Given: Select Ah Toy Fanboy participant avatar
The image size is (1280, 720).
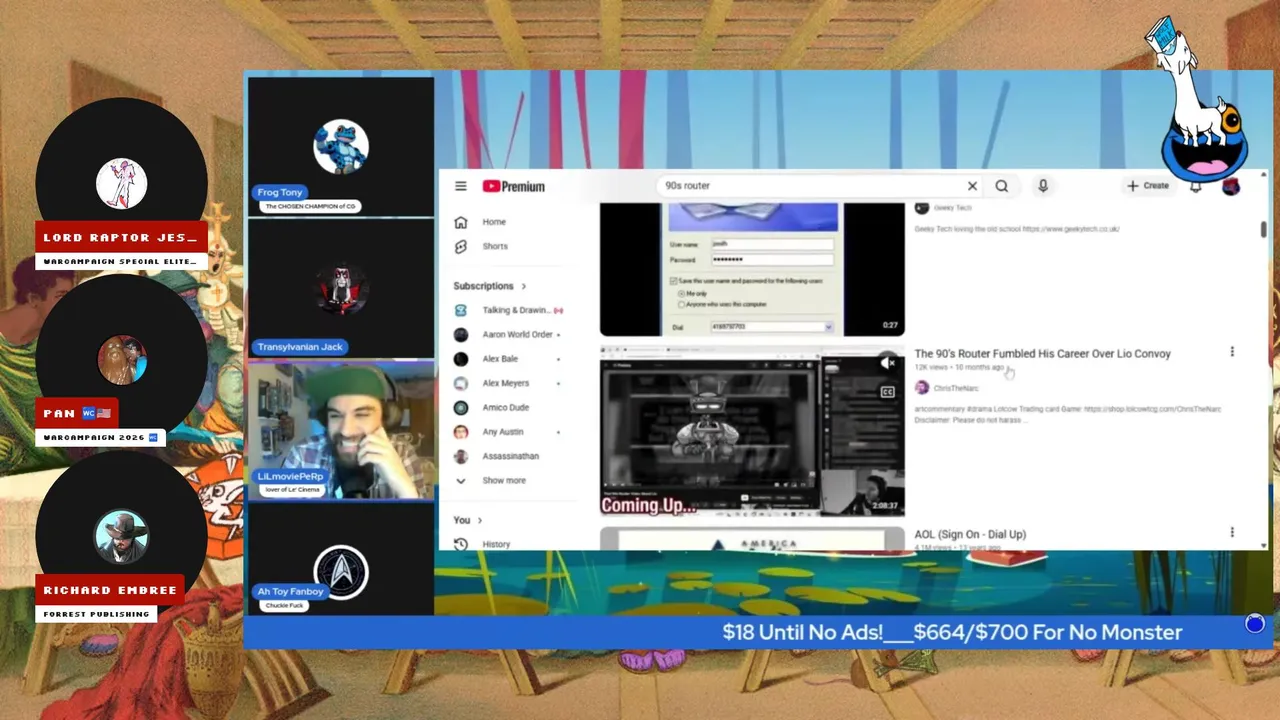Looking at the screenshot, I should click(x=341, y=572).
